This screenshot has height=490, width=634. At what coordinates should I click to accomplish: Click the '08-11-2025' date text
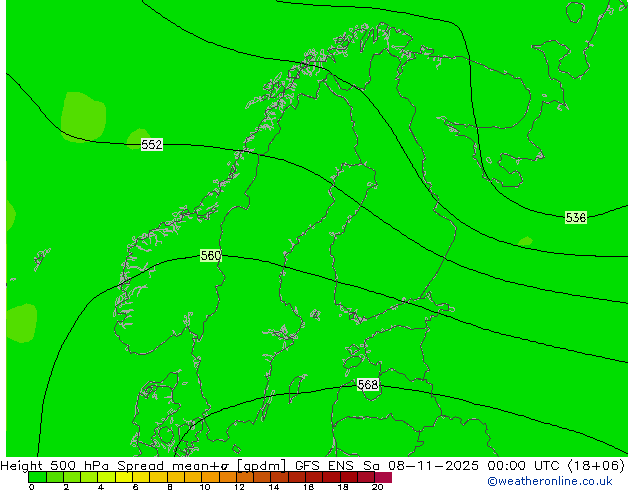tap(433, 466)
